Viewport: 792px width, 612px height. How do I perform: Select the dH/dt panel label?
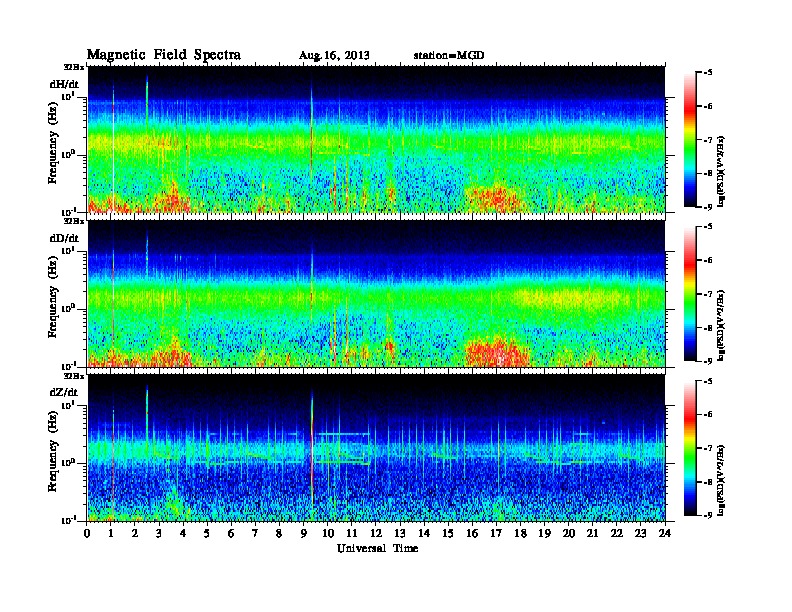64,84
